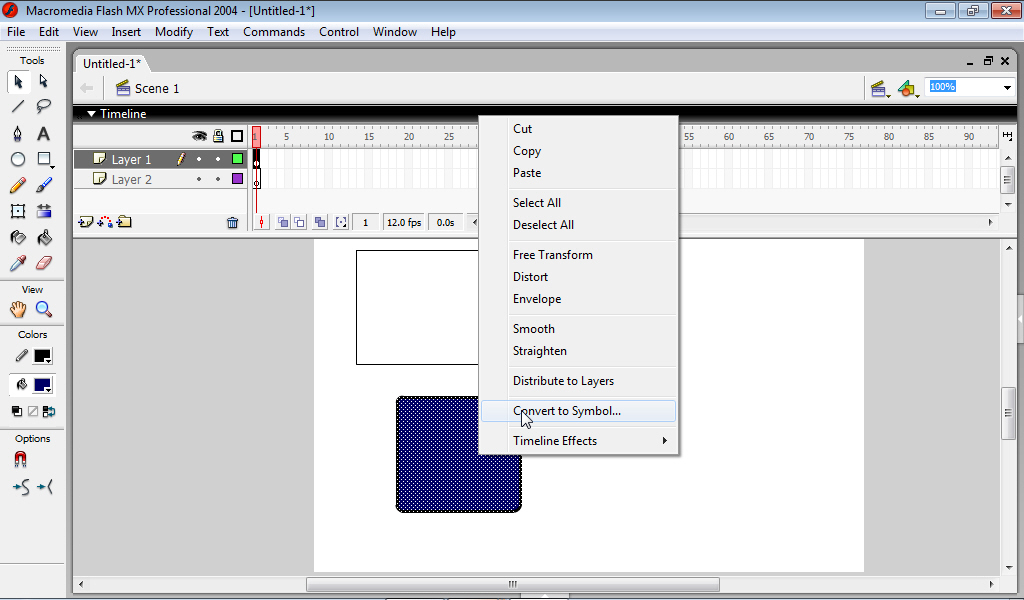
Task: Select the Pen tool
Action: tap(18, 133)
